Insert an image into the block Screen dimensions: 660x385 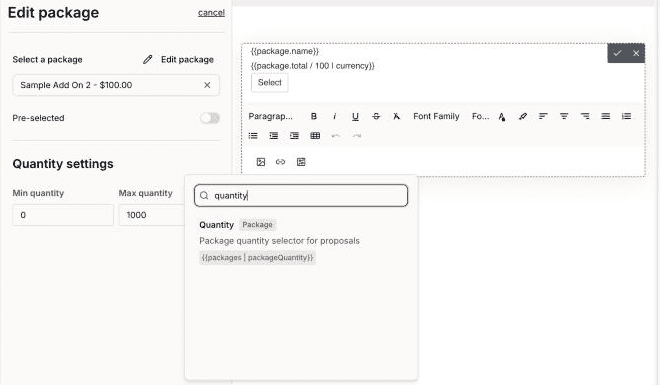click(261, 162)
